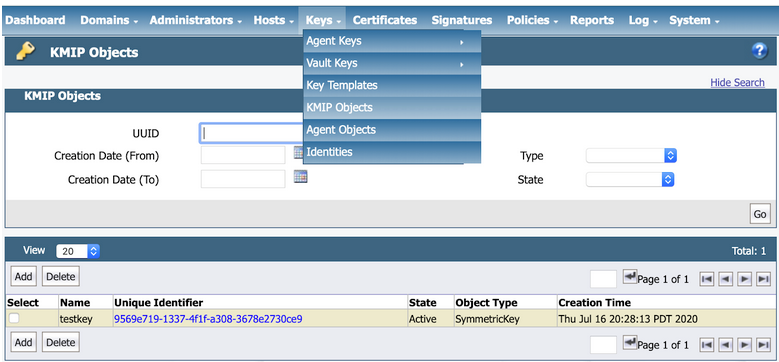The image size is (779, 362).
Task: Click the golden key icon beside KMIP Objects
Action: tap(25, 51)
